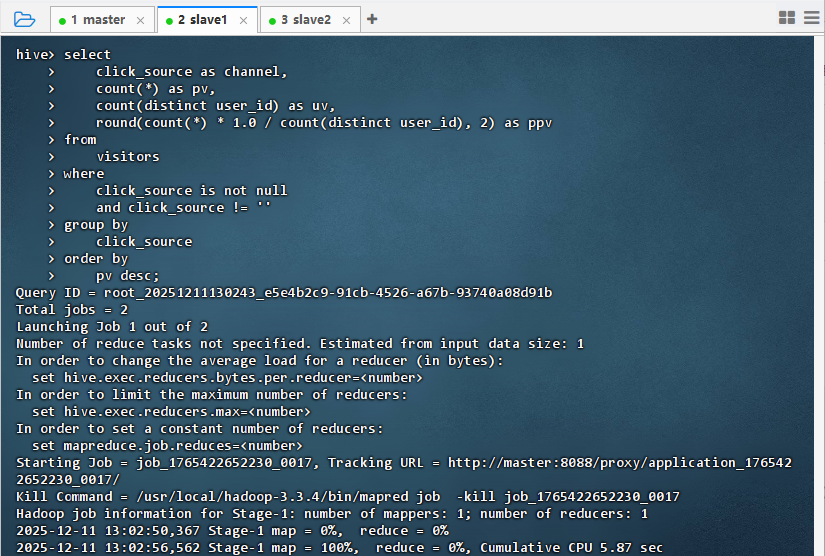Screen dimensions: 825x556
Task: Click the 'Total jobs = 2' line
Action: [72, 310]
